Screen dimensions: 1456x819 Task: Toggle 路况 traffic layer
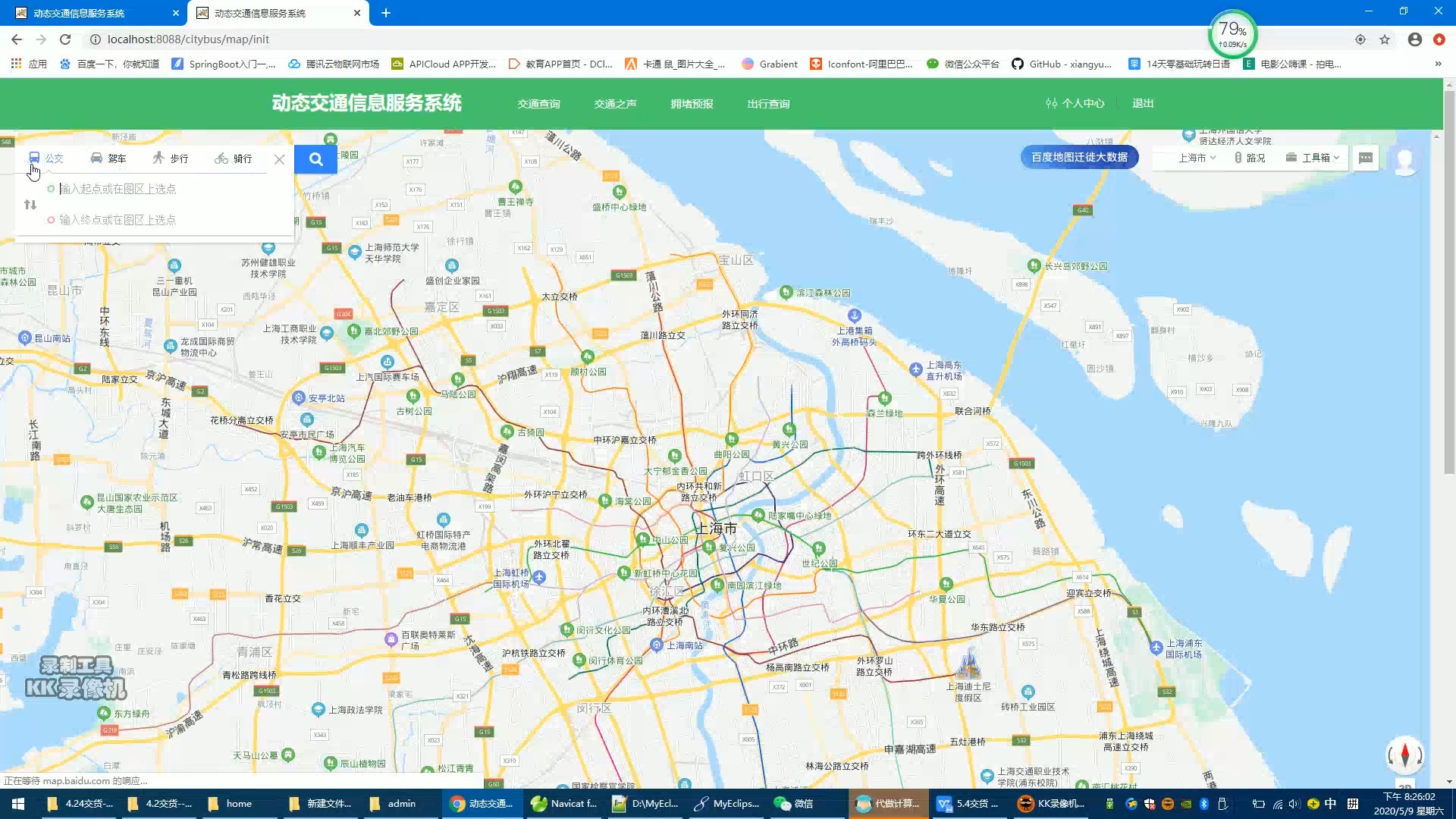[x=1250, y=158]
